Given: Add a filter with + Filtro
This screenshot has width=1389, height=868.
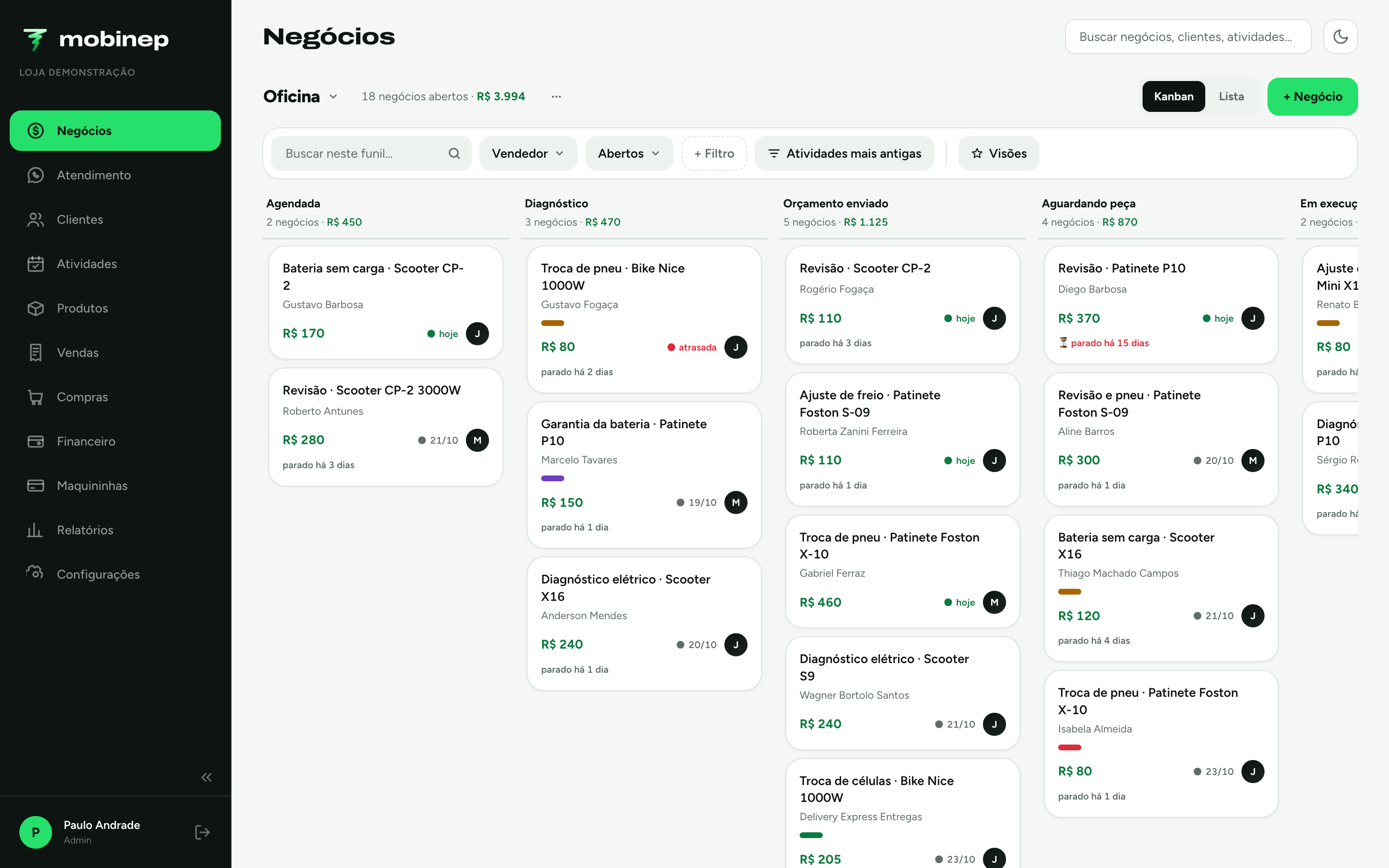Looking at the screenshot, I should tap(714, 153).
